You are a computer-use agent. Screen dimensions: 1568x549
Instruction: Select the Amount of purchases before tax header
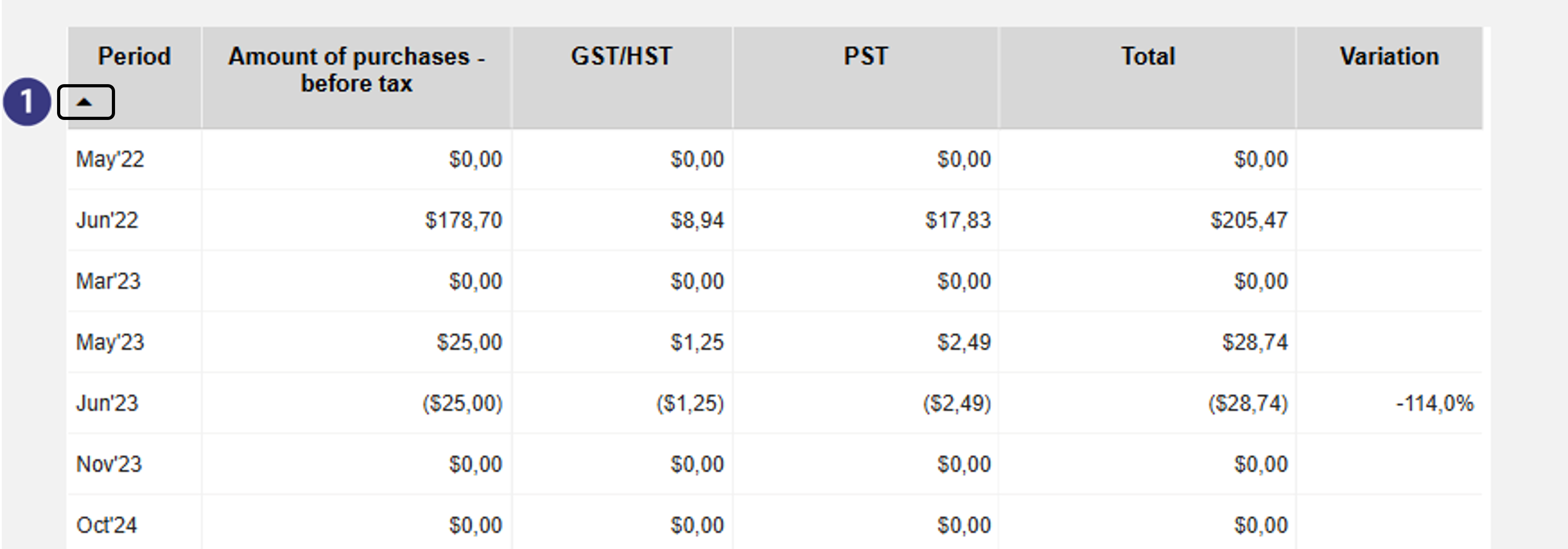click(x=357, y=69)
